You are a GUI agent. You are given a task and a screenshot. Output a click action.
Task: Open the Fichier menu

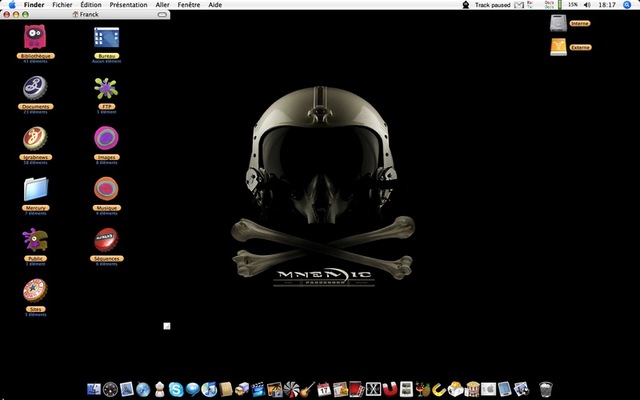click(x=62, y=5)
